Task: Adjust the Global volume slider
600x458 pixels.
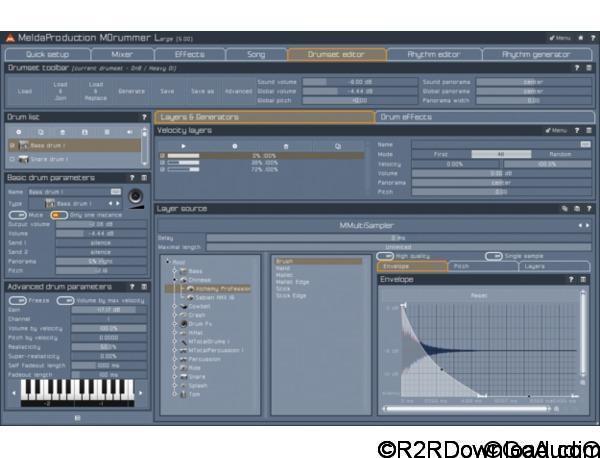Action: coord(360,91)
